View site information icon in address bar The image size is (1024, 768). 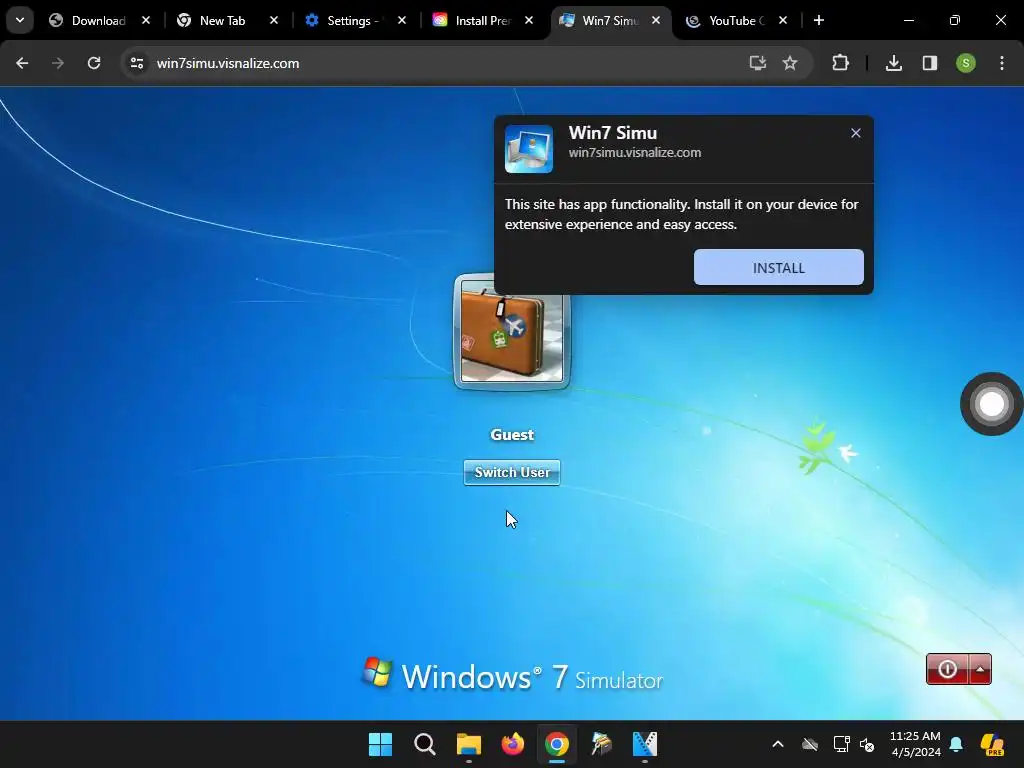coord(136,63)
